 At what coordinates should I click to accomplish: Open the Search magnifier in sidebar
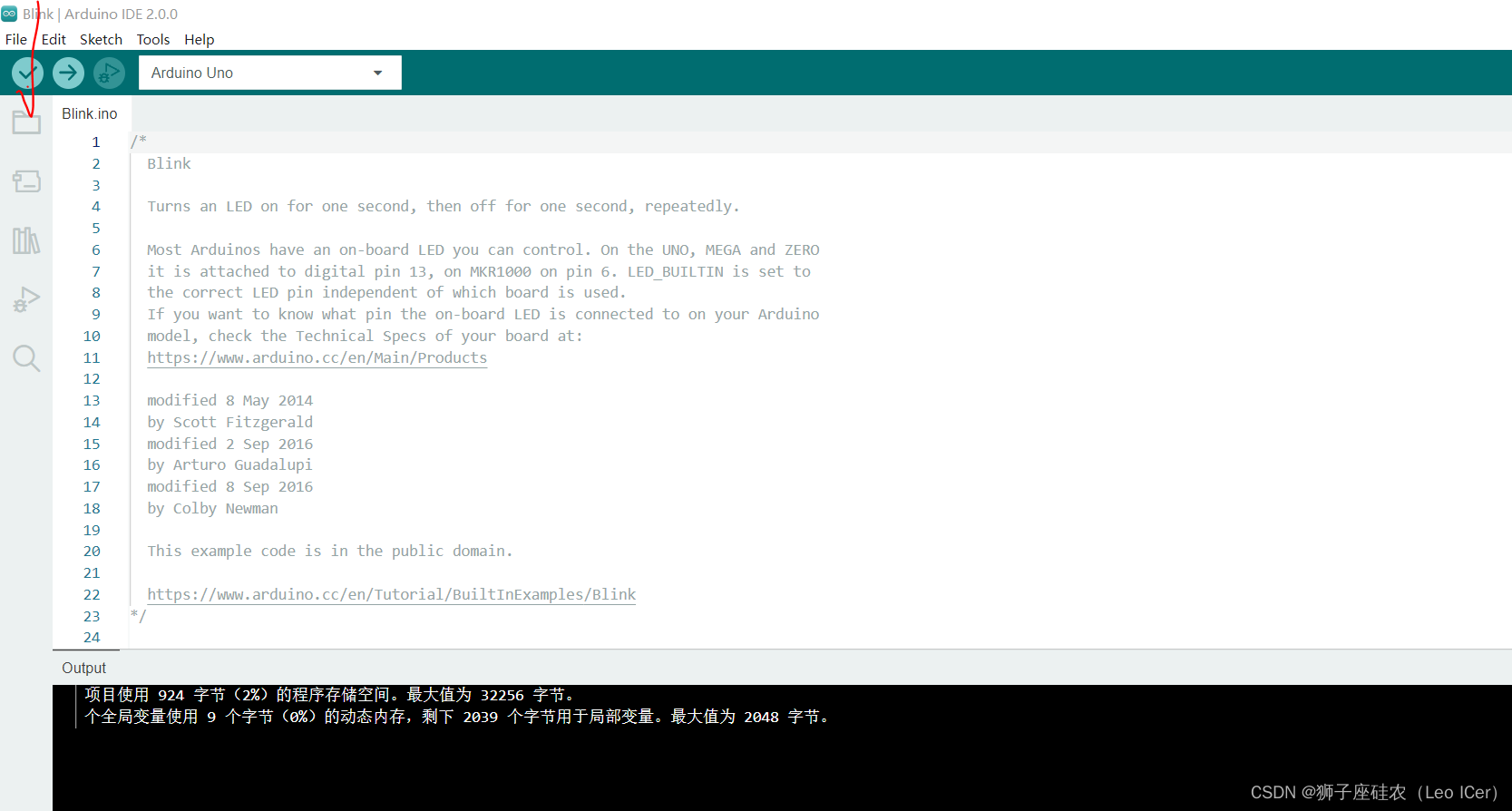(26, 358)
